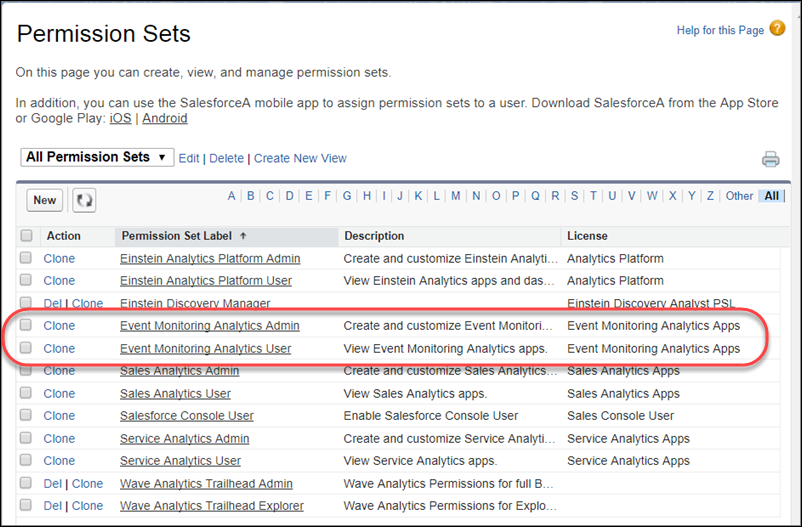Toggle the select-all checkbox in header
Screen dimensions: 802x527
pos(26,235)
